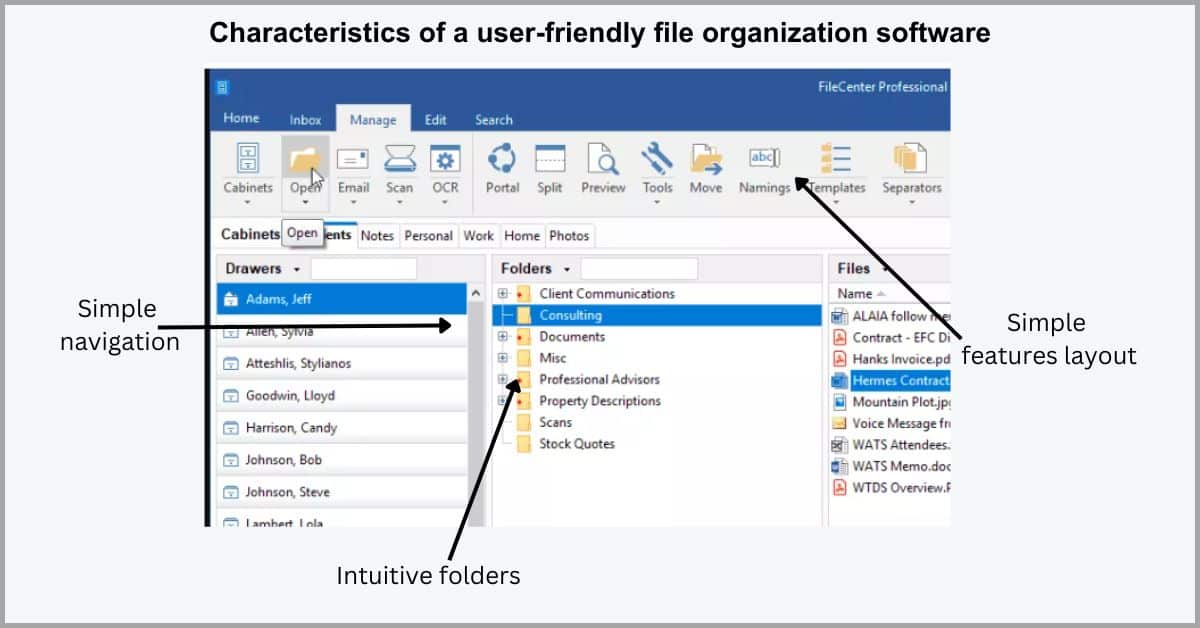1200x628 pixels.
Task: Expand the Misc folder node
Action: [503, 358]
